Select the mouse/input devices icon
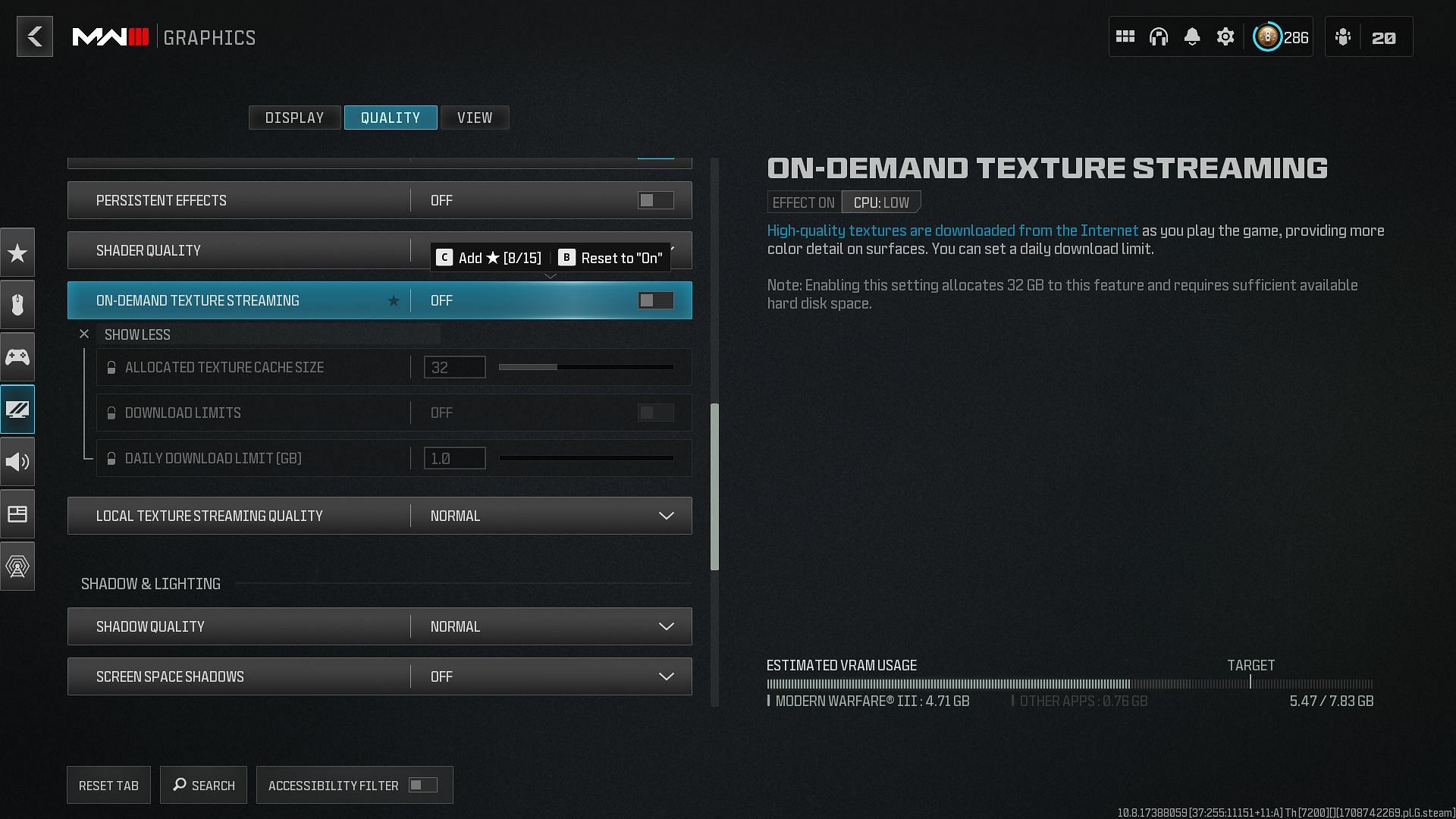This screenshot has width=1456, height=819. click(18, 306)
